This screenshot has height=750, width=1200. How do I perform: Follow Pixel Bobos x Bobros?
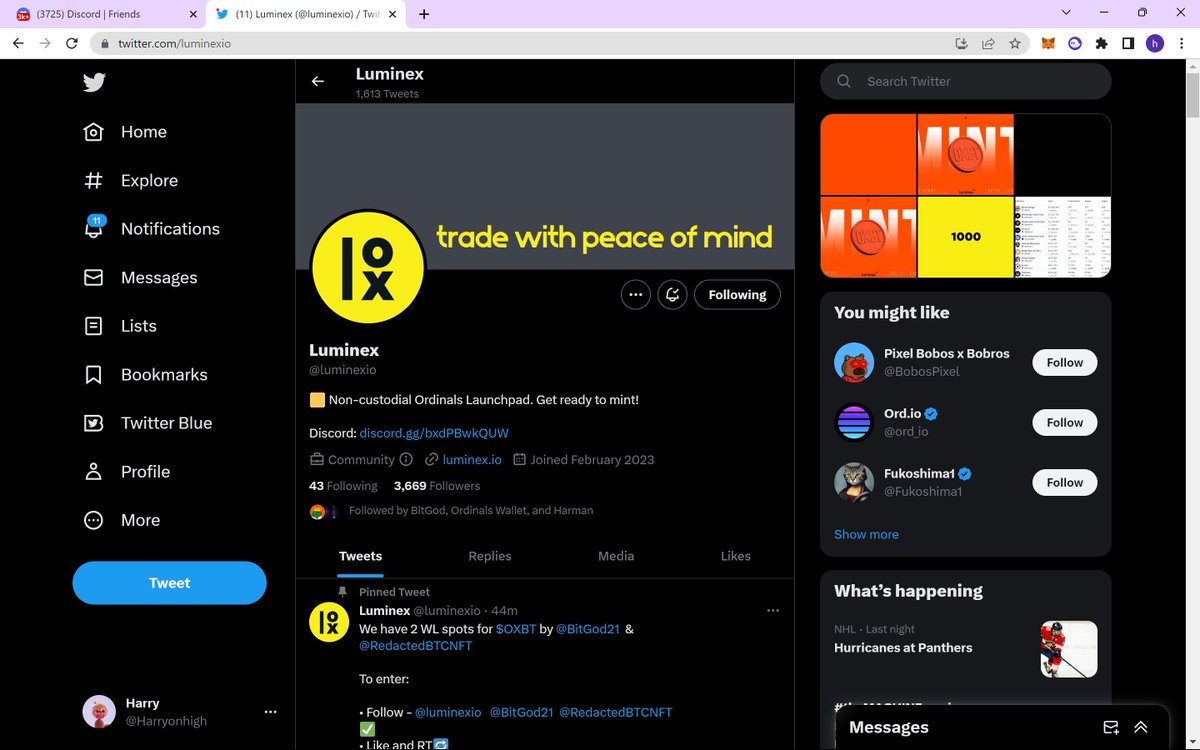[1064, 363]
